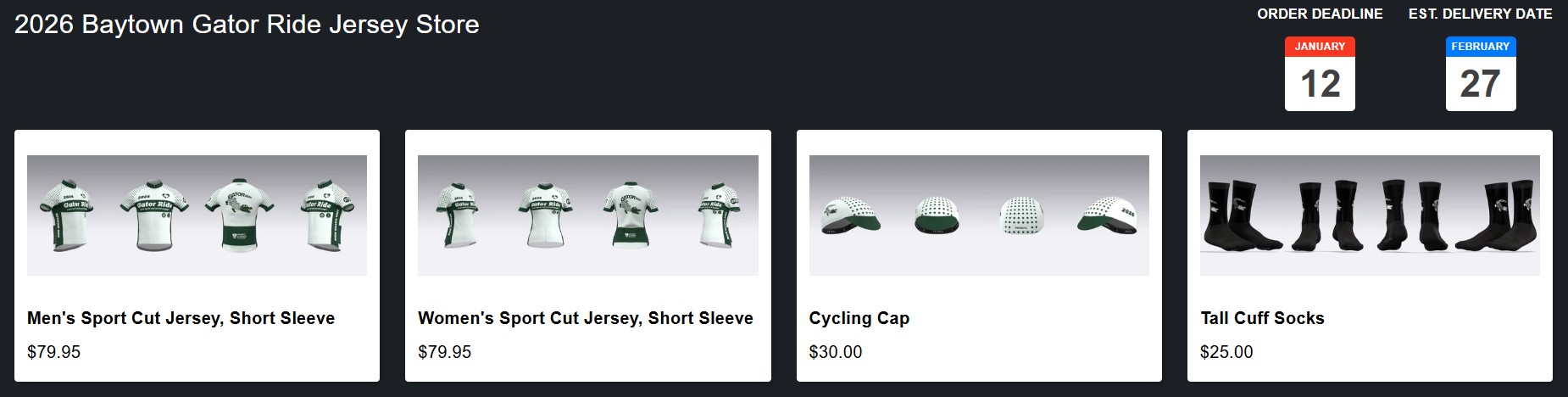Viewport: 1568px width, 397px height.
Task: Click the $30.00 Cycling Cap price
Action: point(836,352)
